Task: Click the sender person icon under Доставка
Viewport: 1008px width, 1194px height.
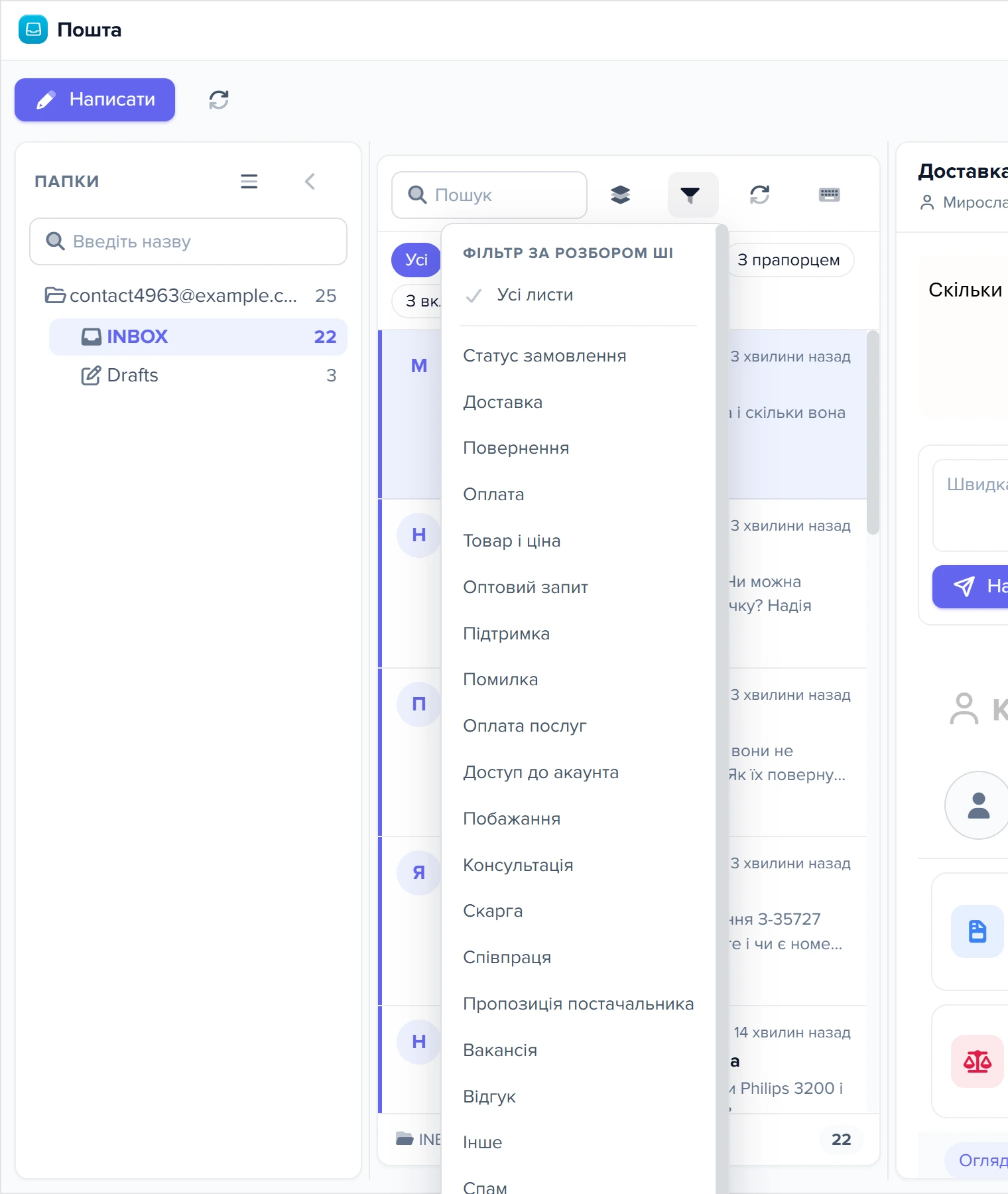Action: click(x=927, y=202)
